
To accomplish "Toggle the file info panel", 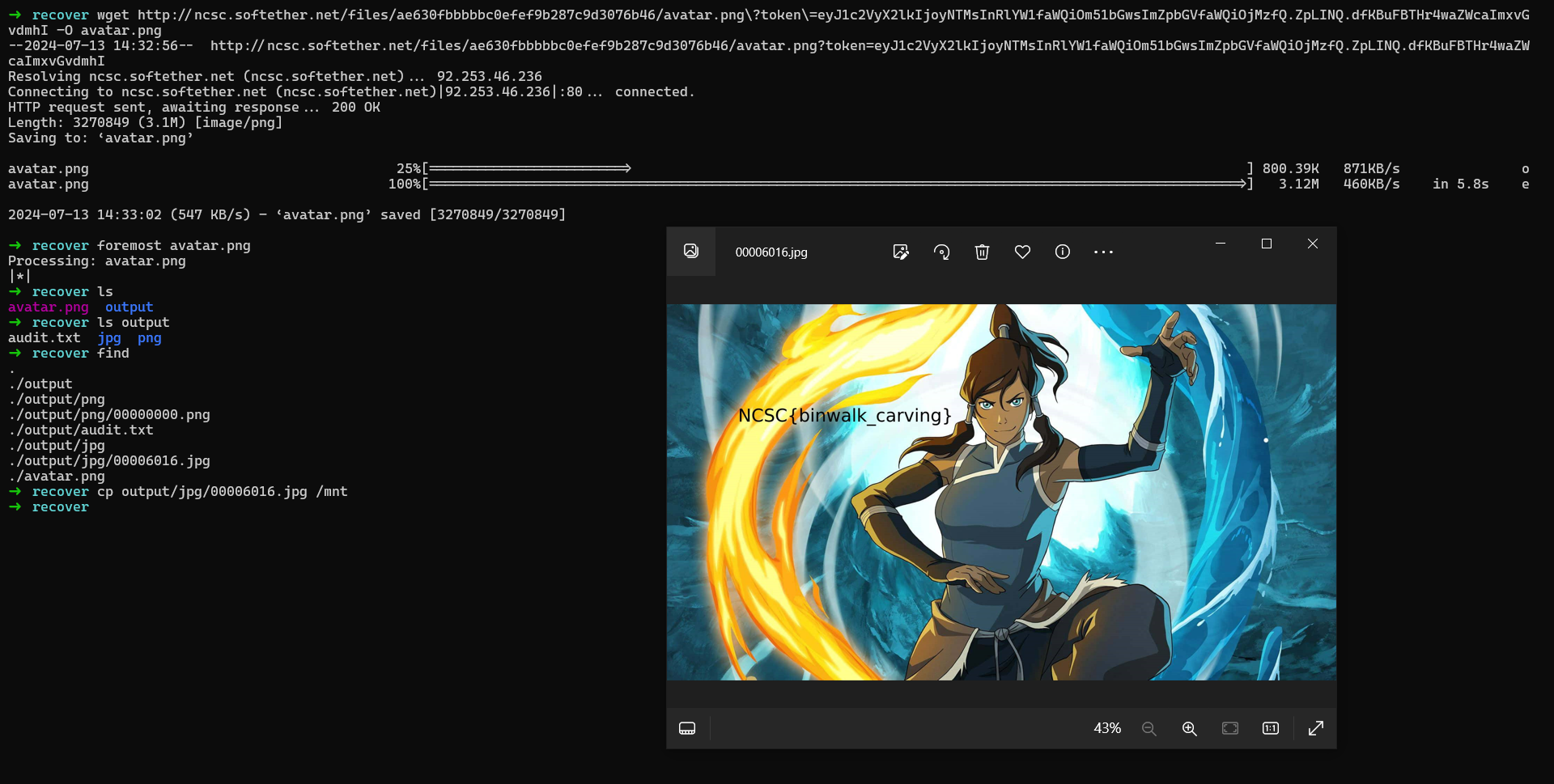I will pyautogui.click(x=1063, y=252).
